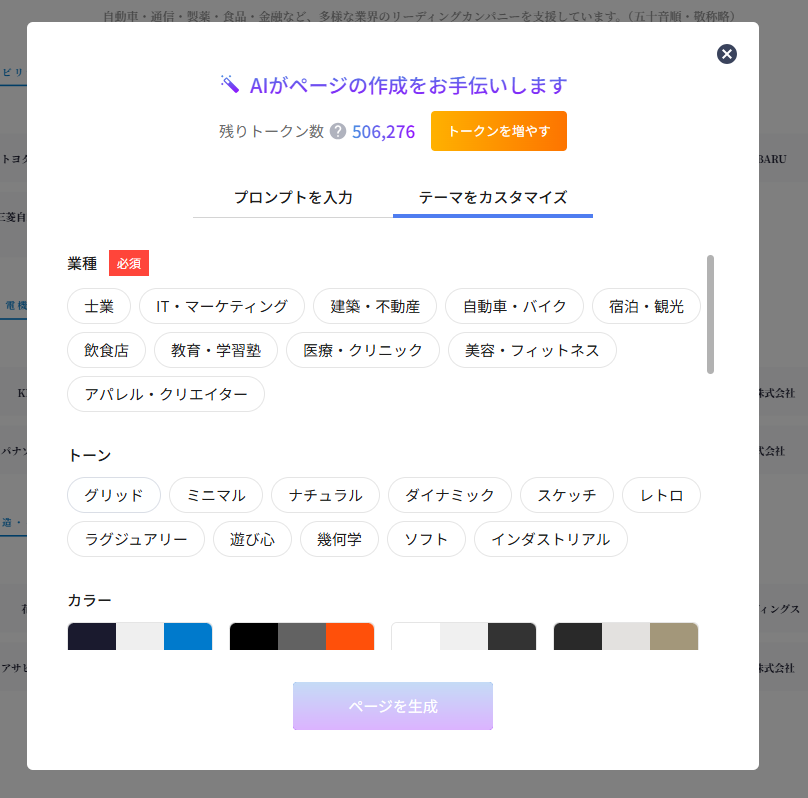Click the token count help icon
The width and height of the screenshot is (808, 798).
click(338, 131)
